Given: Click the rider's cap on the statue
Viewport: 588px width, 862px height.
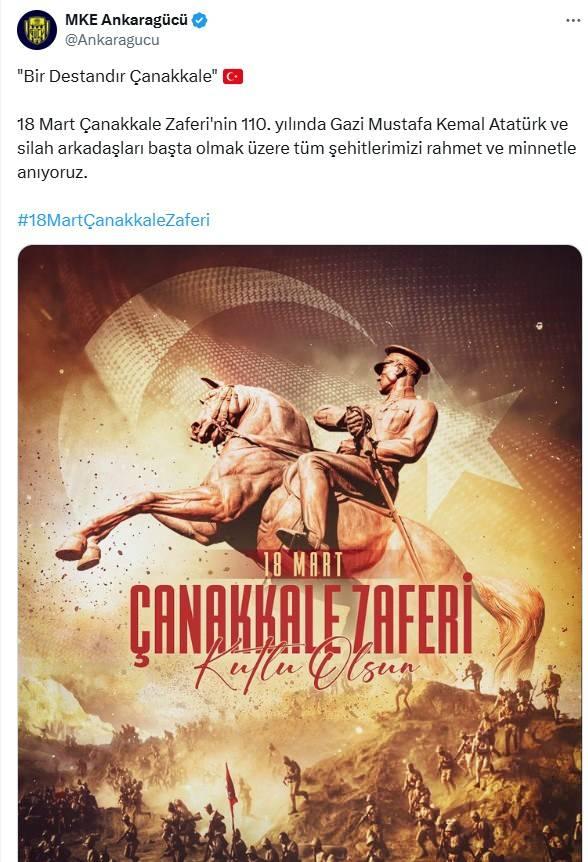Looking at the screenshot, I should (402, 357).
